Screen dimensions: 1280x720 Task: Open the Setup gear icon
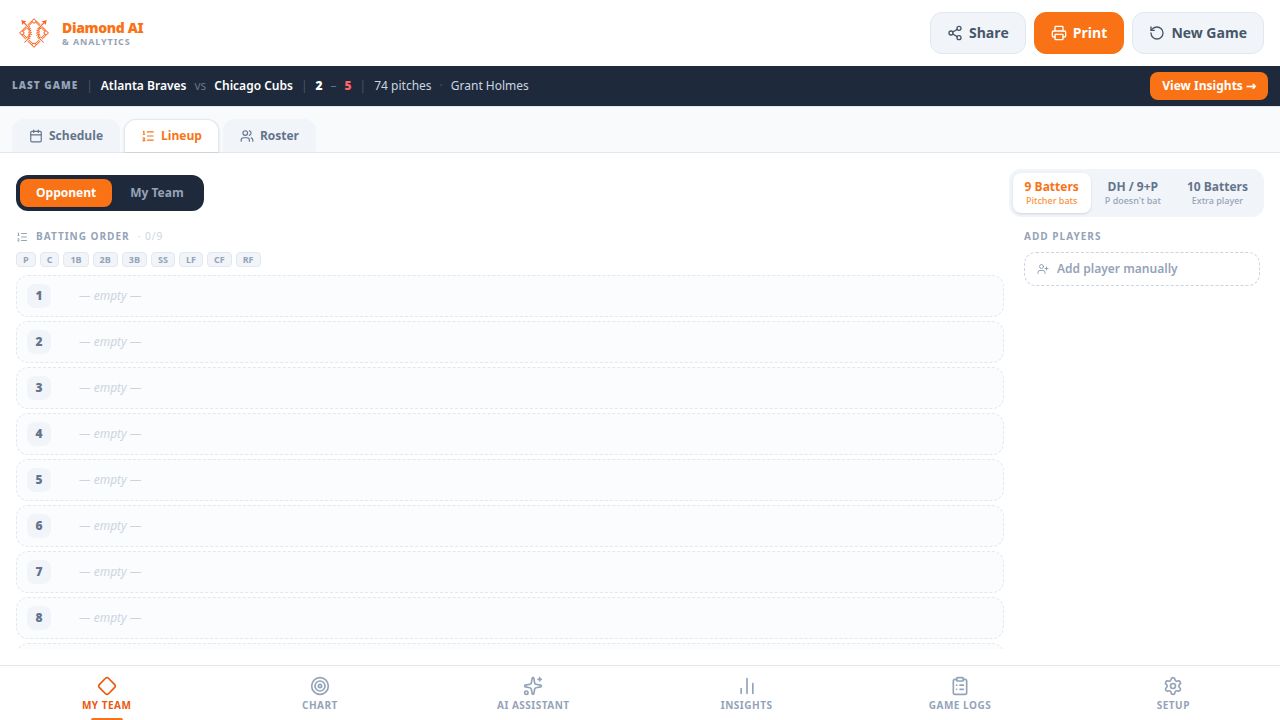(x=1173, y=686)
